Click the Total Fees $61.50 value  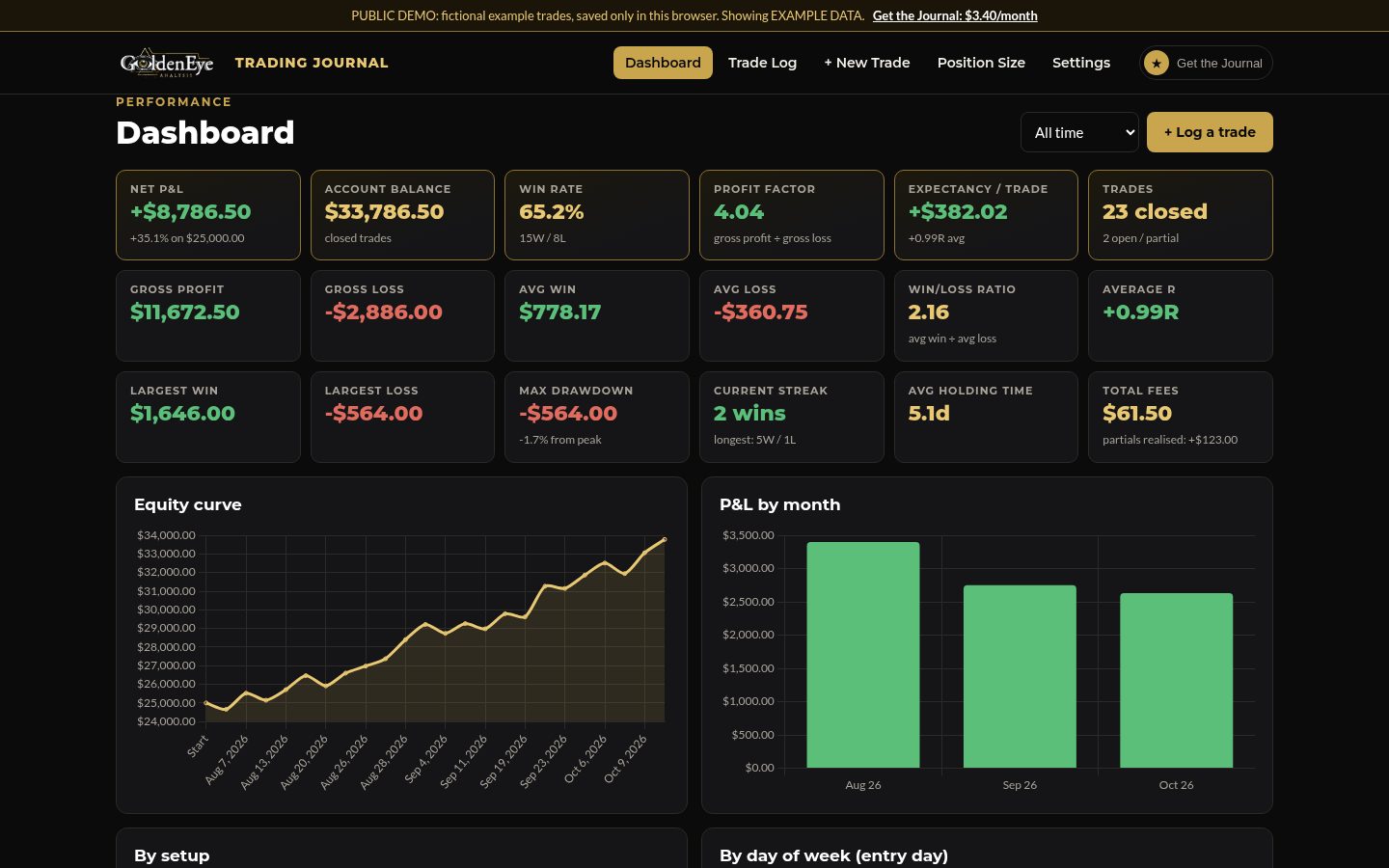point(1137,413)
